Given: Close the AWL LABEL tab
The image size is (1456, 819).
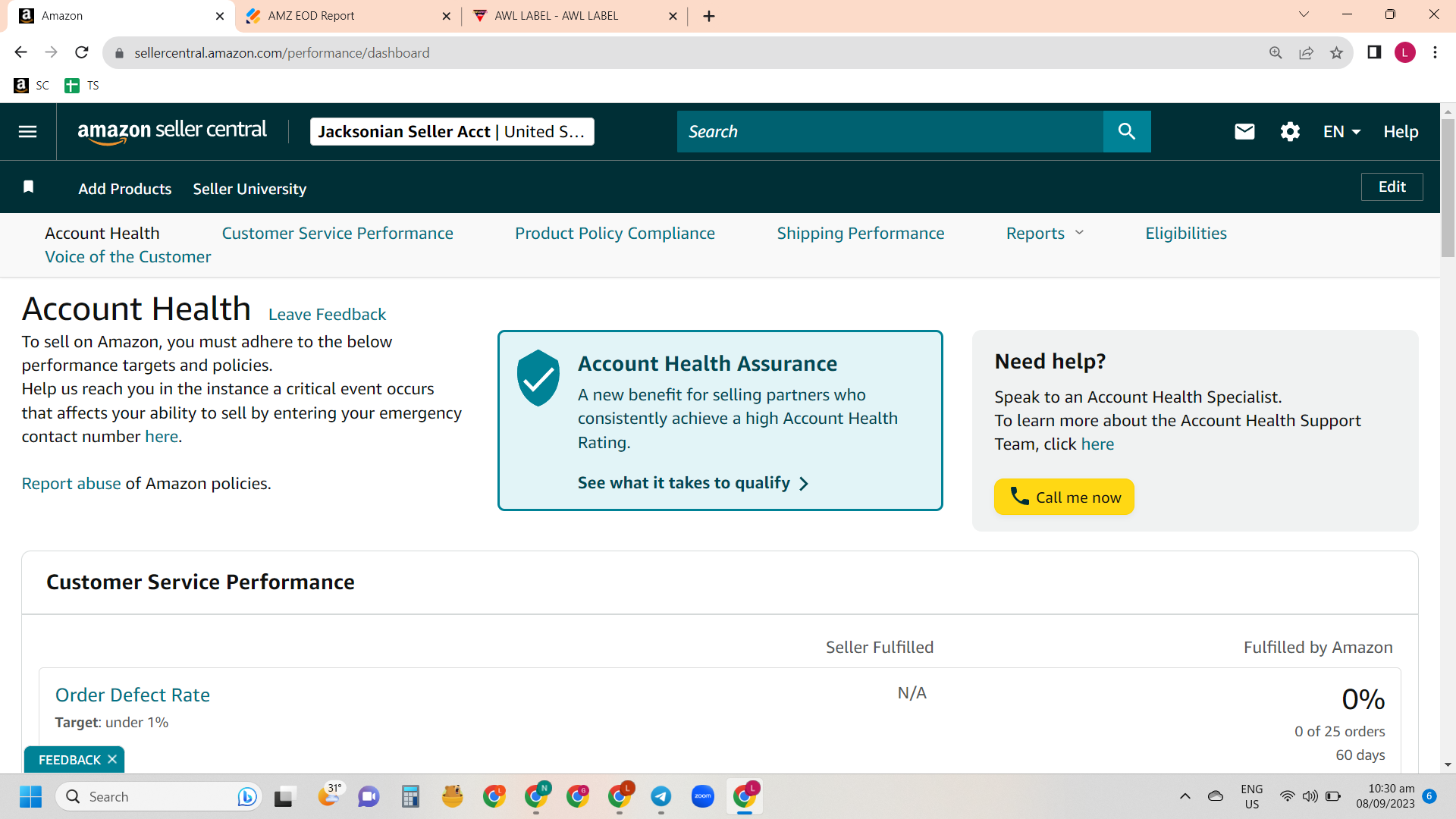Looking at the screenshot, I should pyautogui.click(x=673, y=16).
